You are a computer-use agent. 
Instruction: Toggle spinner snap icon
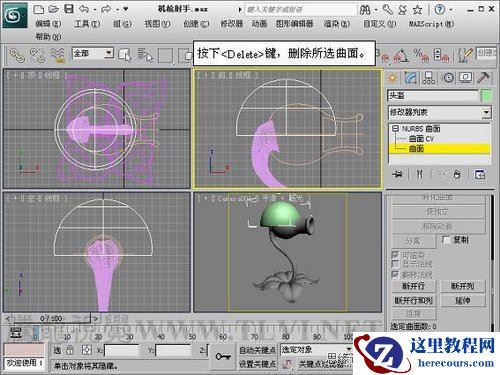point(441,55)
